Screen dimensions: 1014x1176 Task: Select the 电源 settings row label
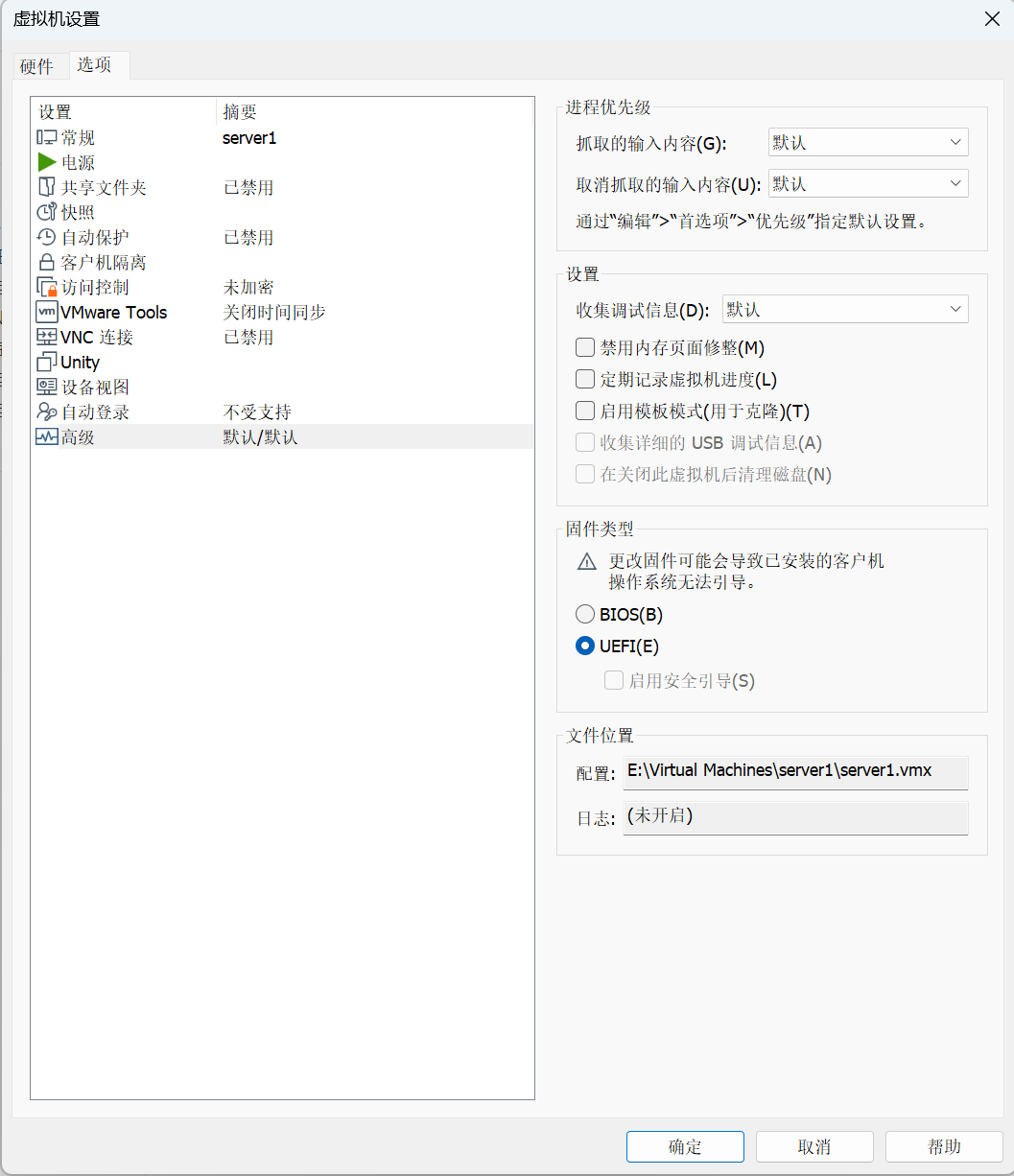79,163
